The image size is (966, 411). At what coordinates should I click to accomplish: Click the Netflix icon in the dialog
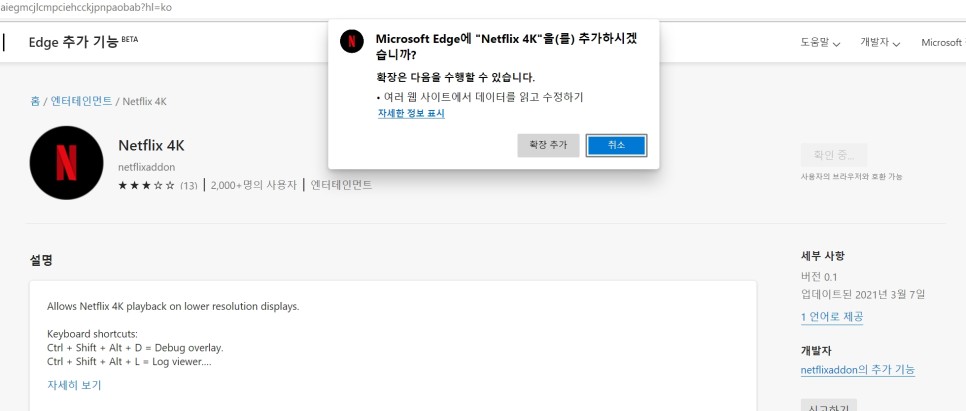pos(352,41)
